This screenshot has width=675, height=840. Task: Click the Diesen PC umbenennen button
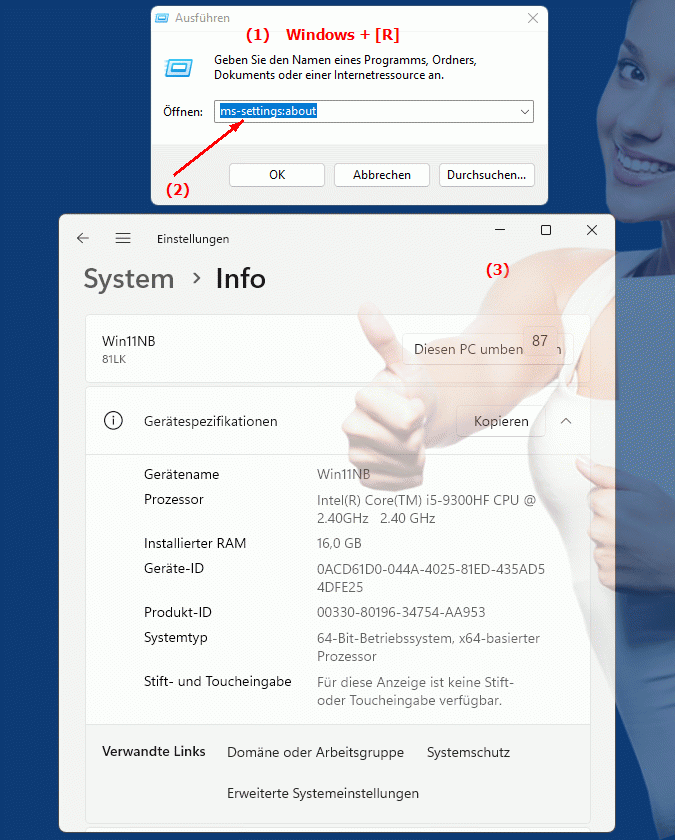488,349
